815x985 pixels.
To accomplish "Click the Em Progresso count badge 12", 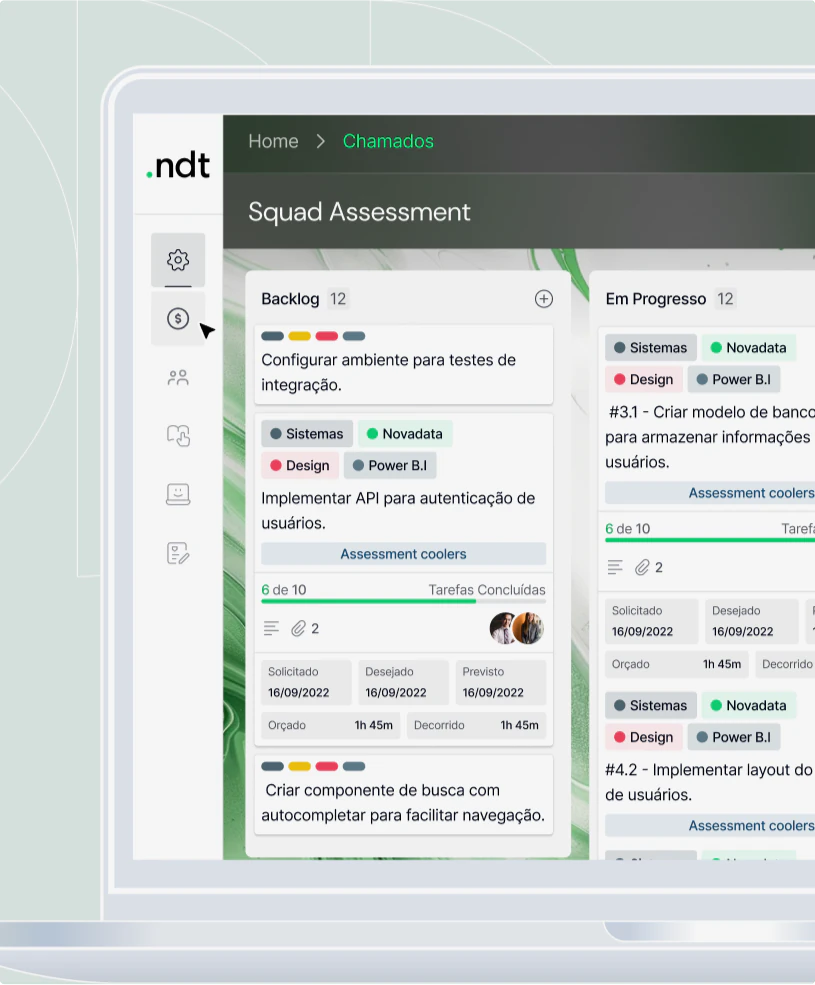I will [725, 299].
